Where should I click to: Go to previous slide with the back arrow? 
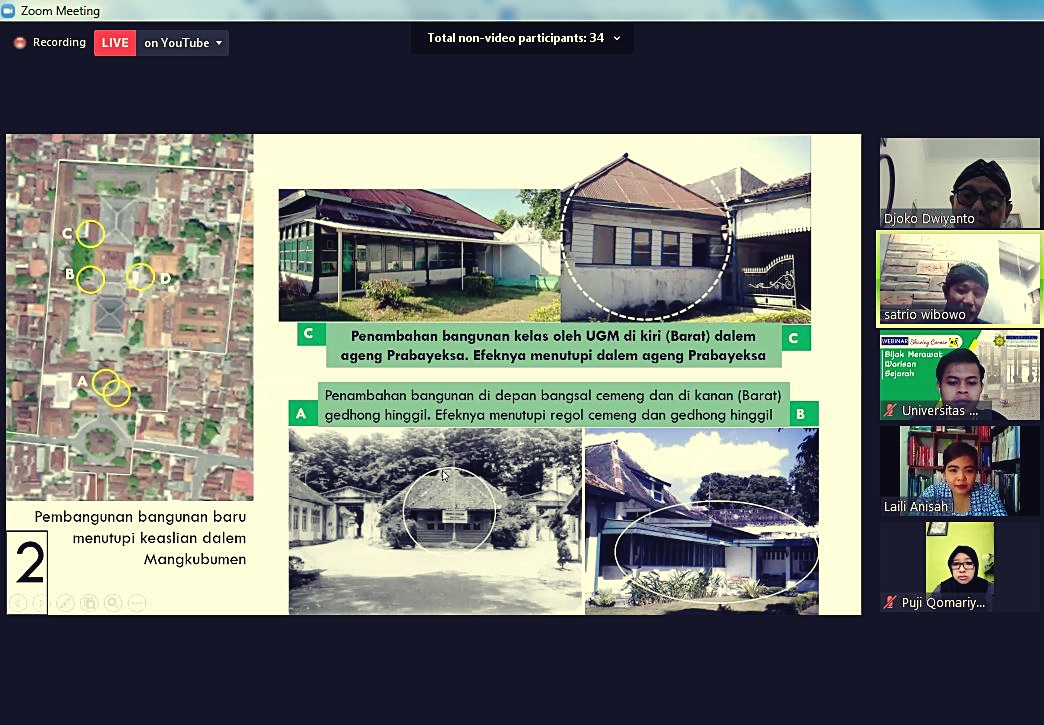pos(18,603)
